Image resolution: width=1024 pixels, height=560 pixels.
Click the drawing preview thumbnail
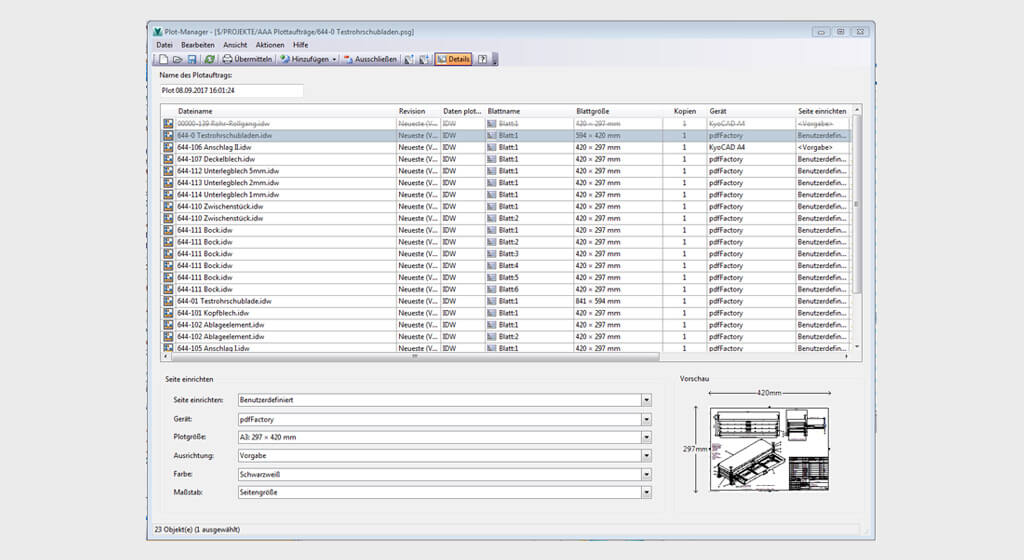pyautogui.click(x=769, y=448)
